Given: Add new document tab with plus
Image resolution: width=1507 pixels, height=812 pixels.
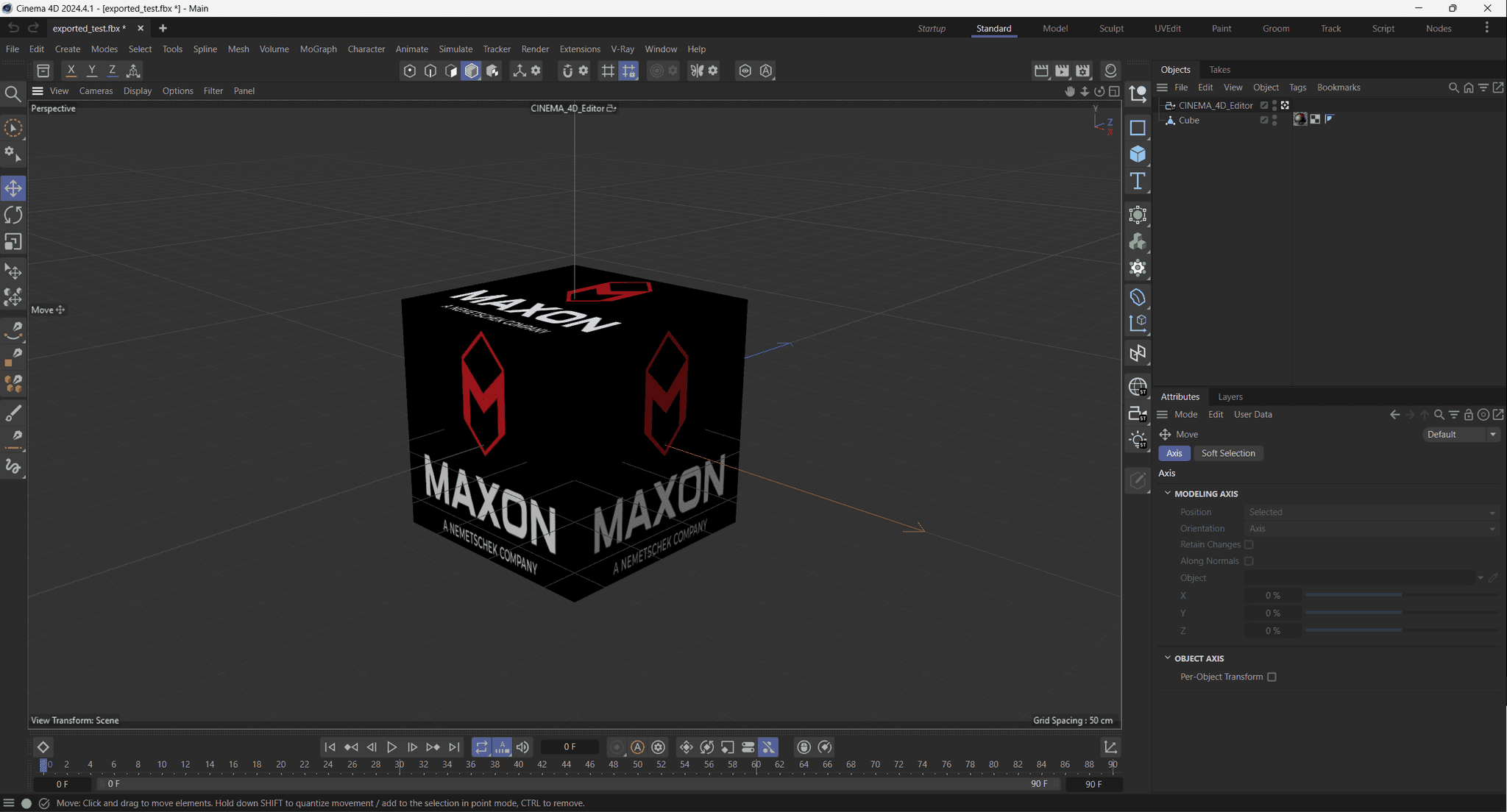Looking at the screenshot, I should pos(163,29).
